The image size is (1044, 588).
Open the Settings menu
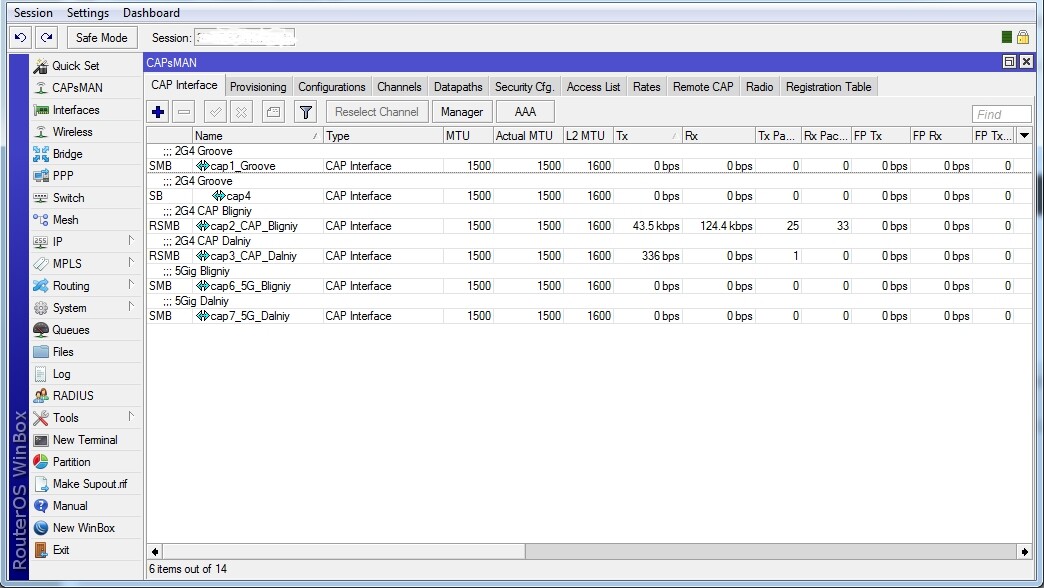pos(88,13)
